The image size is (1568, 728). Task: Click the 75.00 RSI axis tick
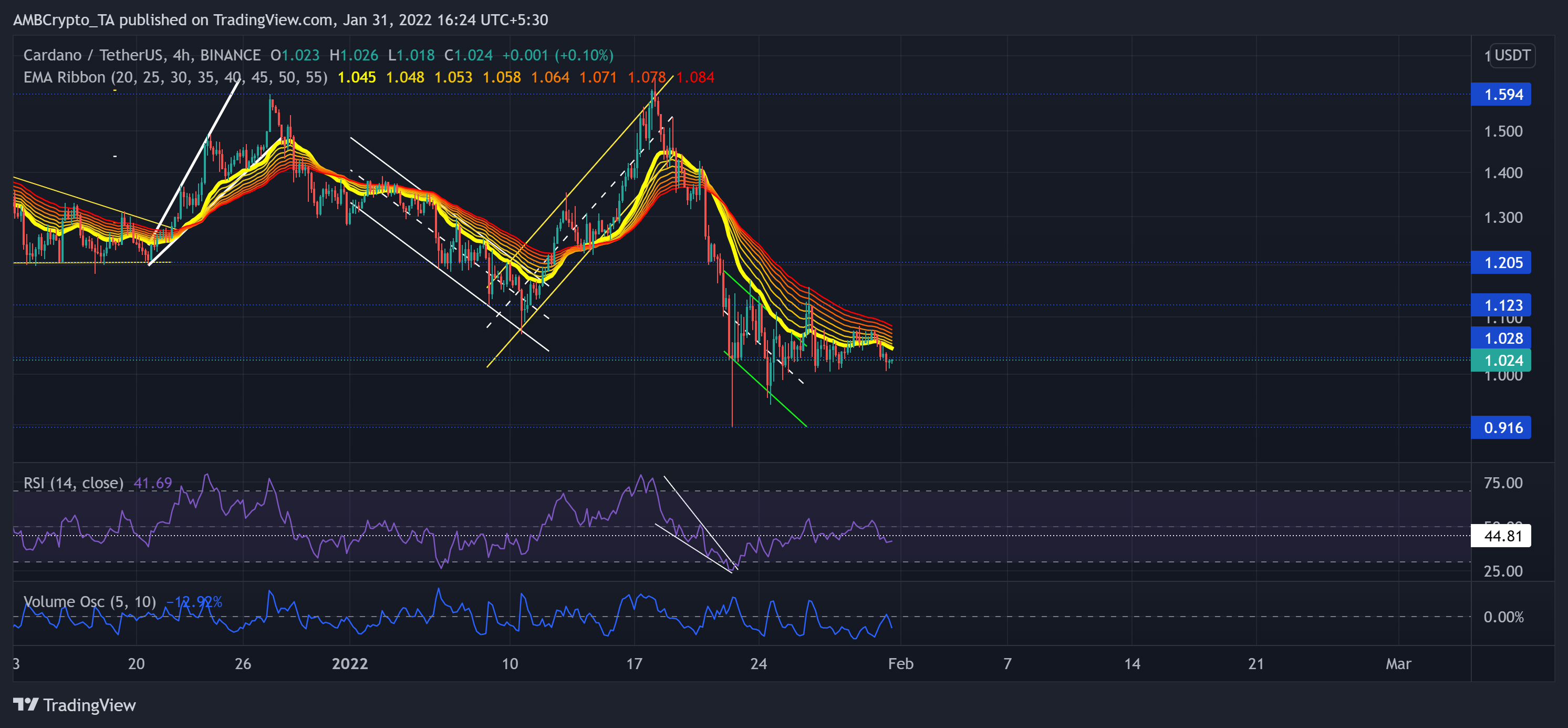1503,483
